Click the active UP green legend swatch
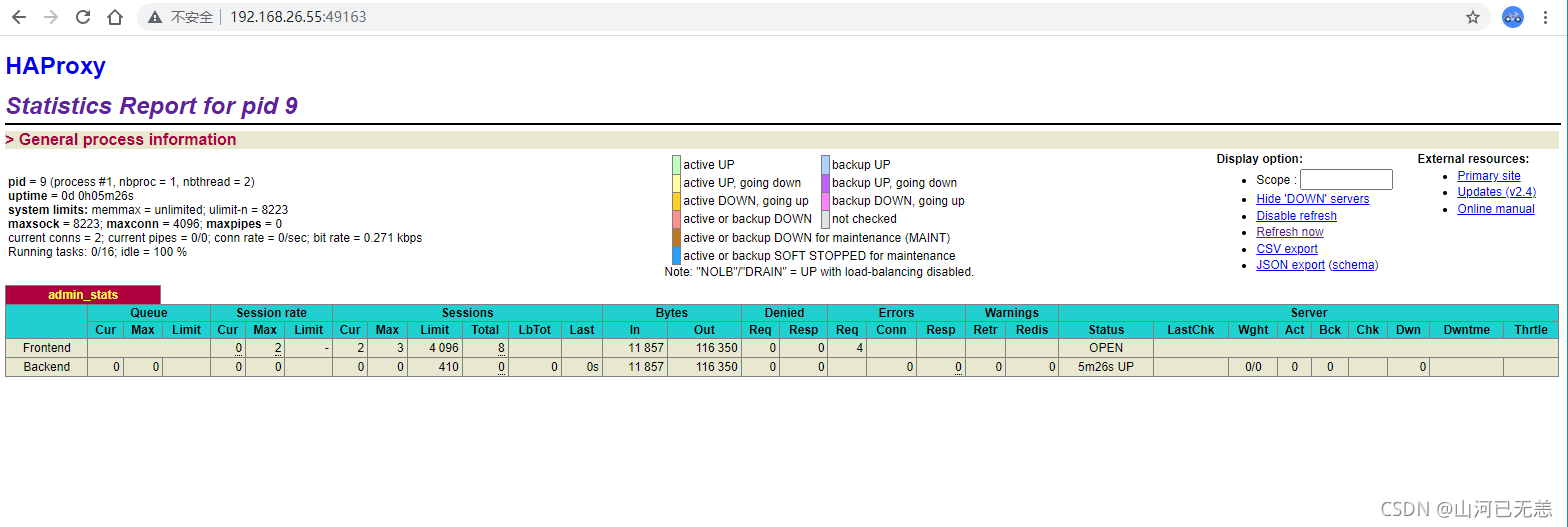This screenshot has height=527, width=1568. 677,164
